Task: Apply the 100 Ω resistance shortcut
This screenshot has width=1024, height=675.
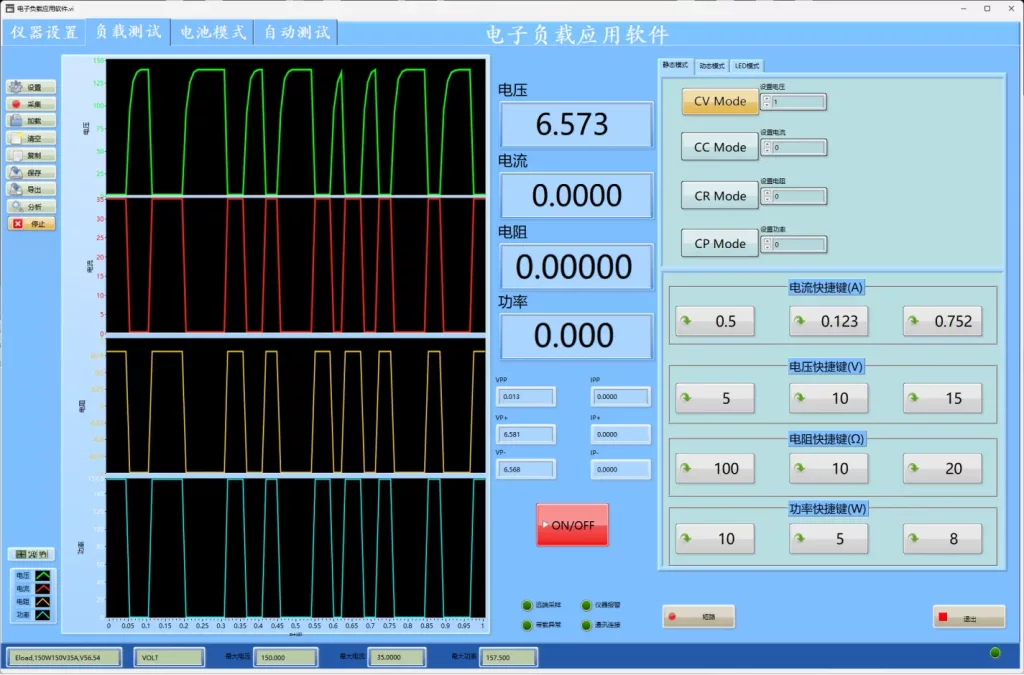Action: (x=714, y=468)
